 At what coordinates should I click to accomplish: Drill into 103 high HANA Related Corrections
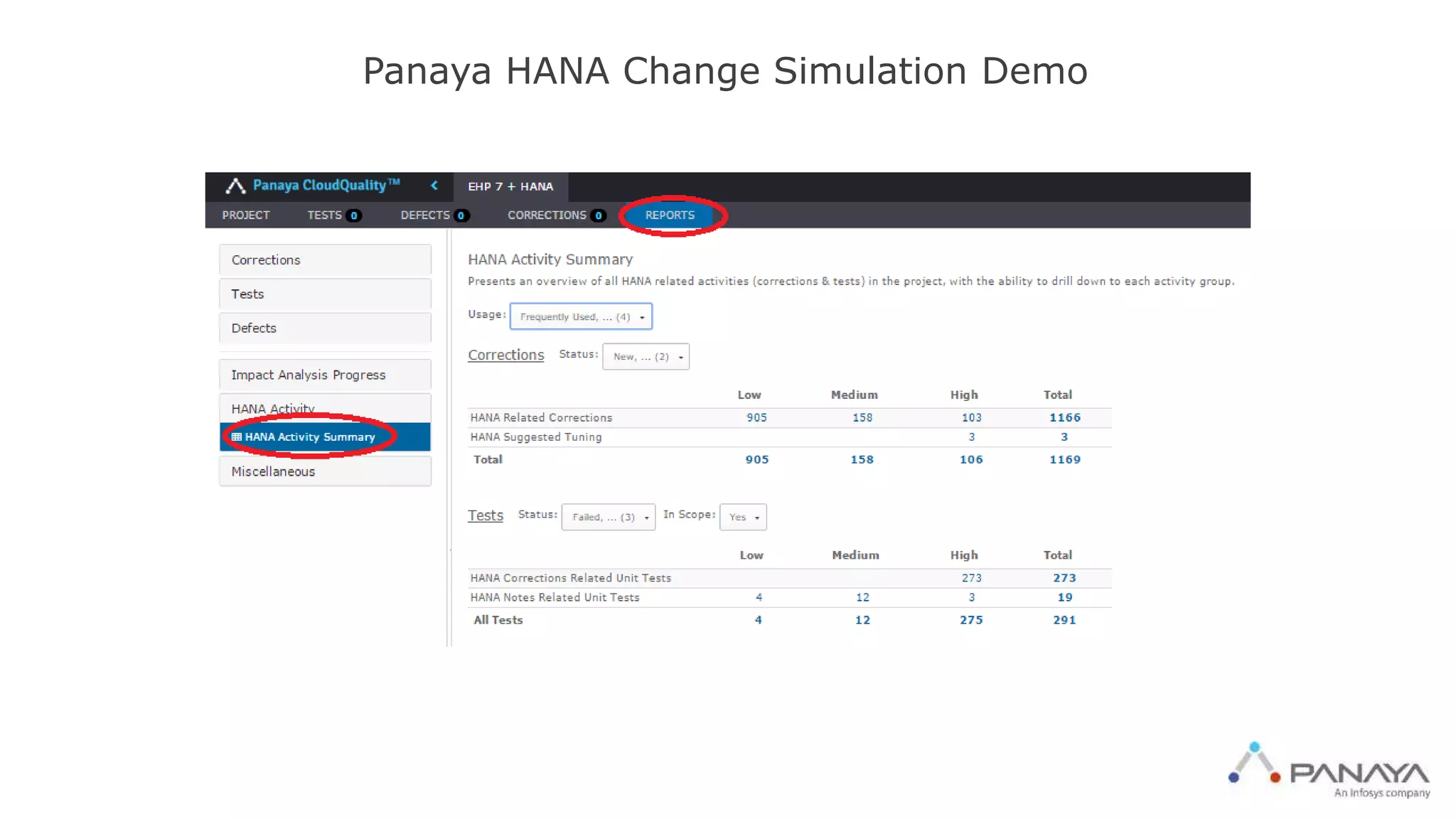[x=971, y=418]
